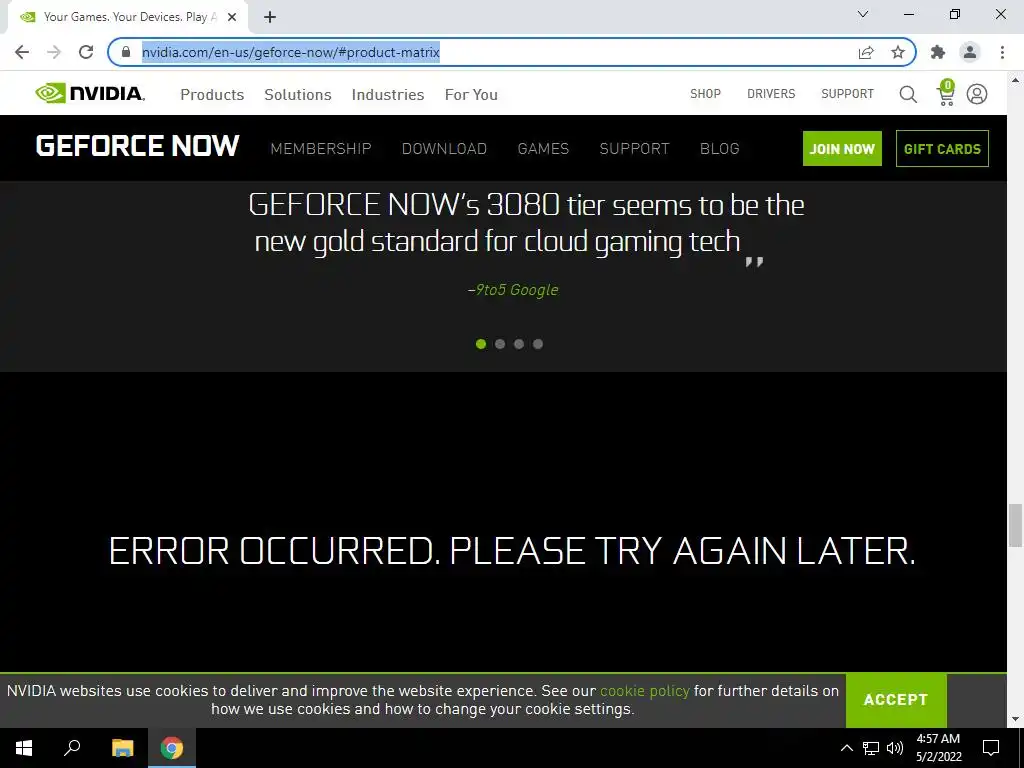
Task: Open Chrome three-dot menu
Action: point(1002,52)
